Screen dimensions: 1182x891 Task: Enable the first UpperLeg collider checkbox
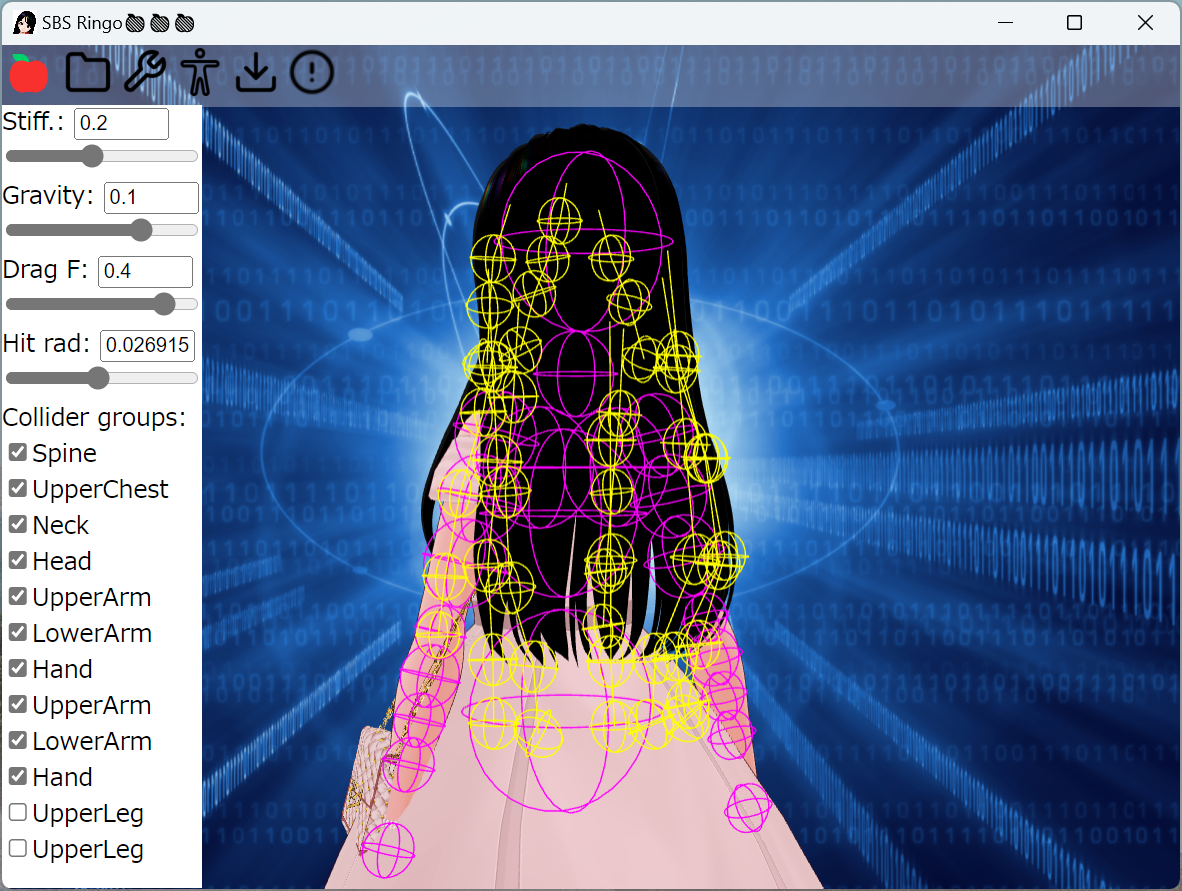pyautogui.click(x=18, y=812)
